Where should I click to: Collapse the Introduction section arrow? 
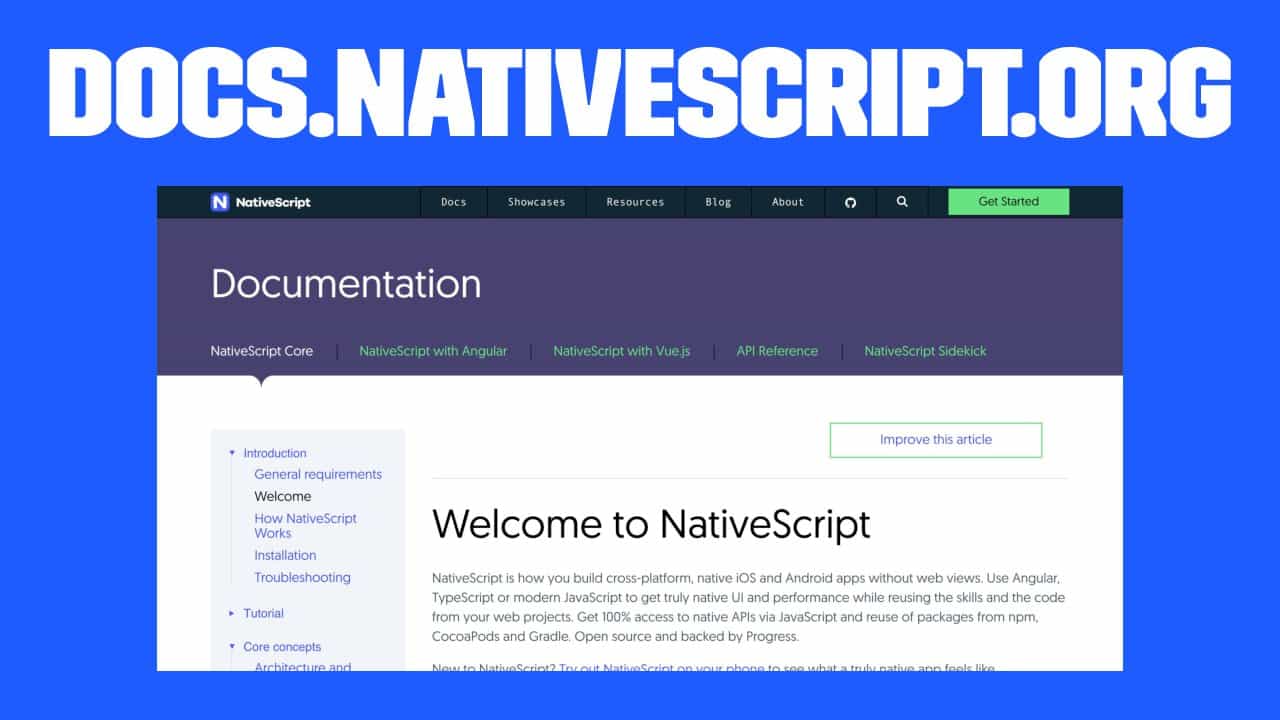232,453
